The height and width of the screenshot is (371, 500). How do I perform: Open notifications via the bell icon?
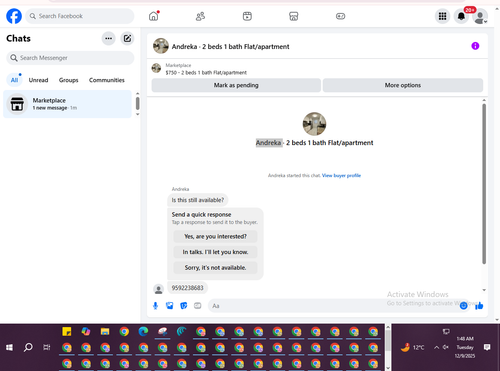[x=461, y=16]
